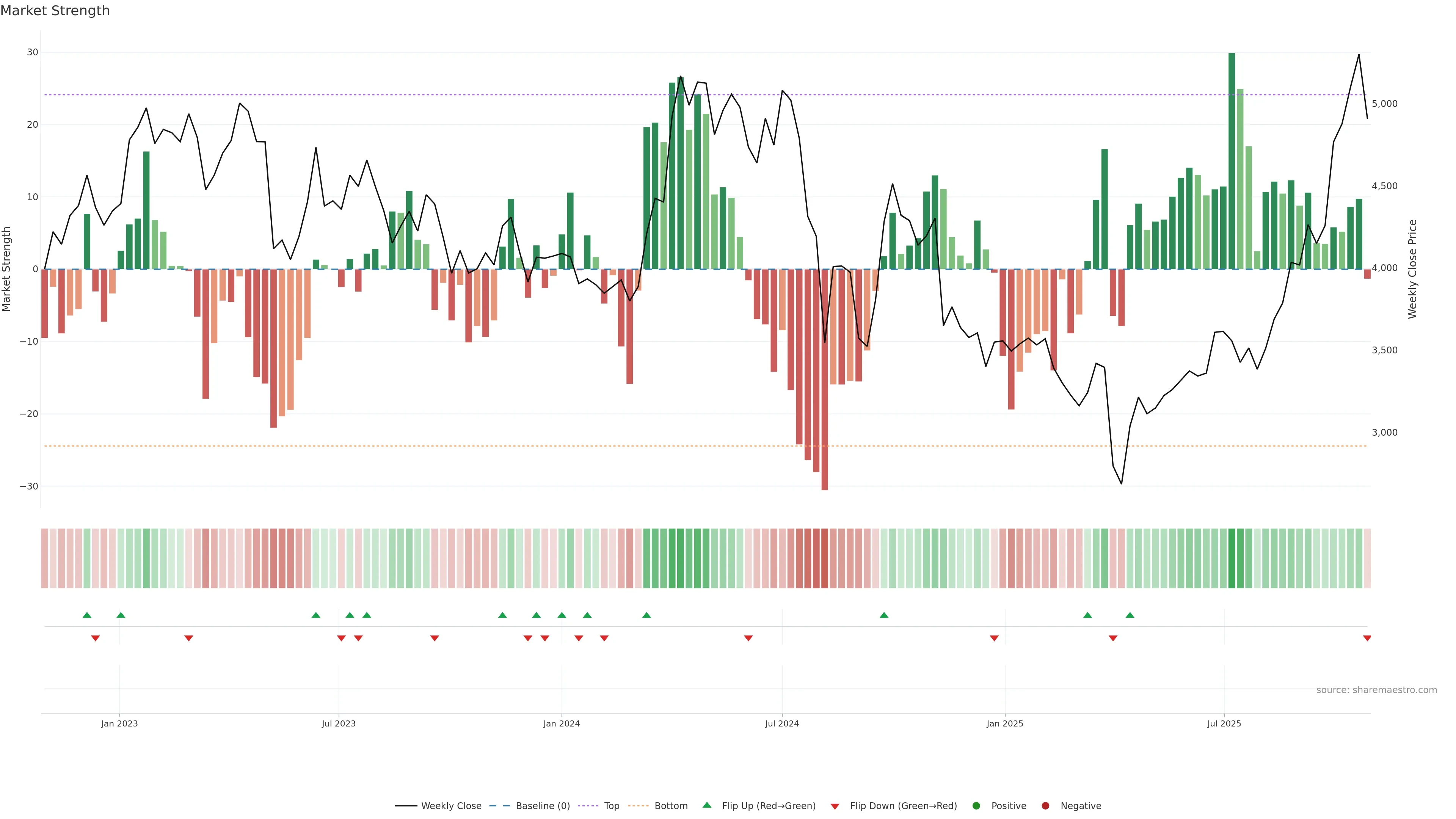Click the Jan 2024 x-axis label
The image size is (1456, 819).
pyautogui.click(x=561, y=723)
